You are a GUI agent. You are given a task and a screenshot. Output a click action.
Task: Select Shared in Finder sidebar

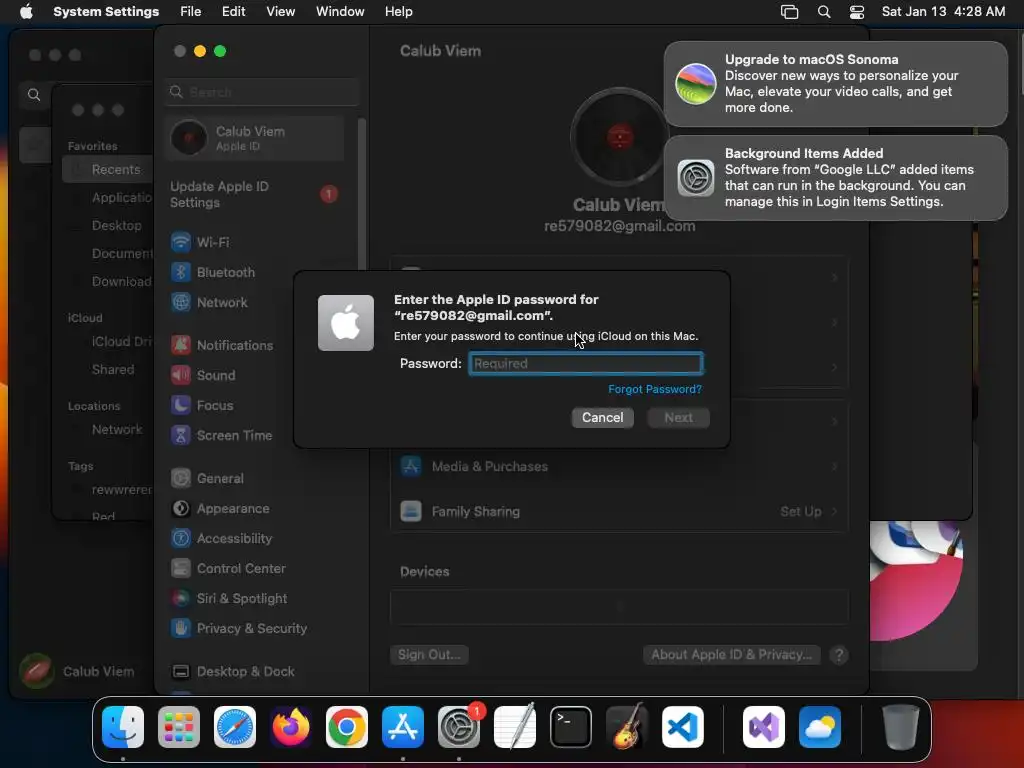108,369
